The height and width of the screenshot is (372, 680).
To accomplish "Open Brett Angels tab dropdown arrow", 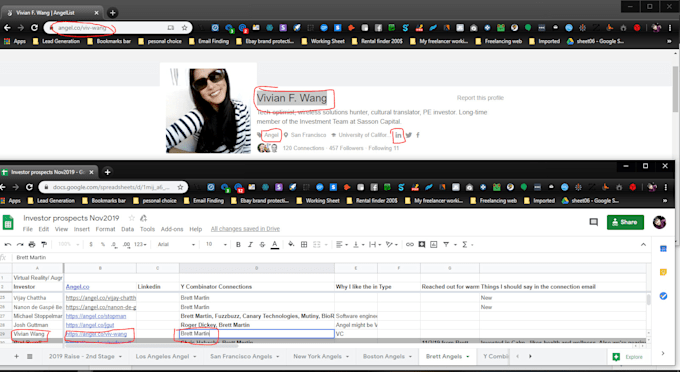I will click(468, 357).
